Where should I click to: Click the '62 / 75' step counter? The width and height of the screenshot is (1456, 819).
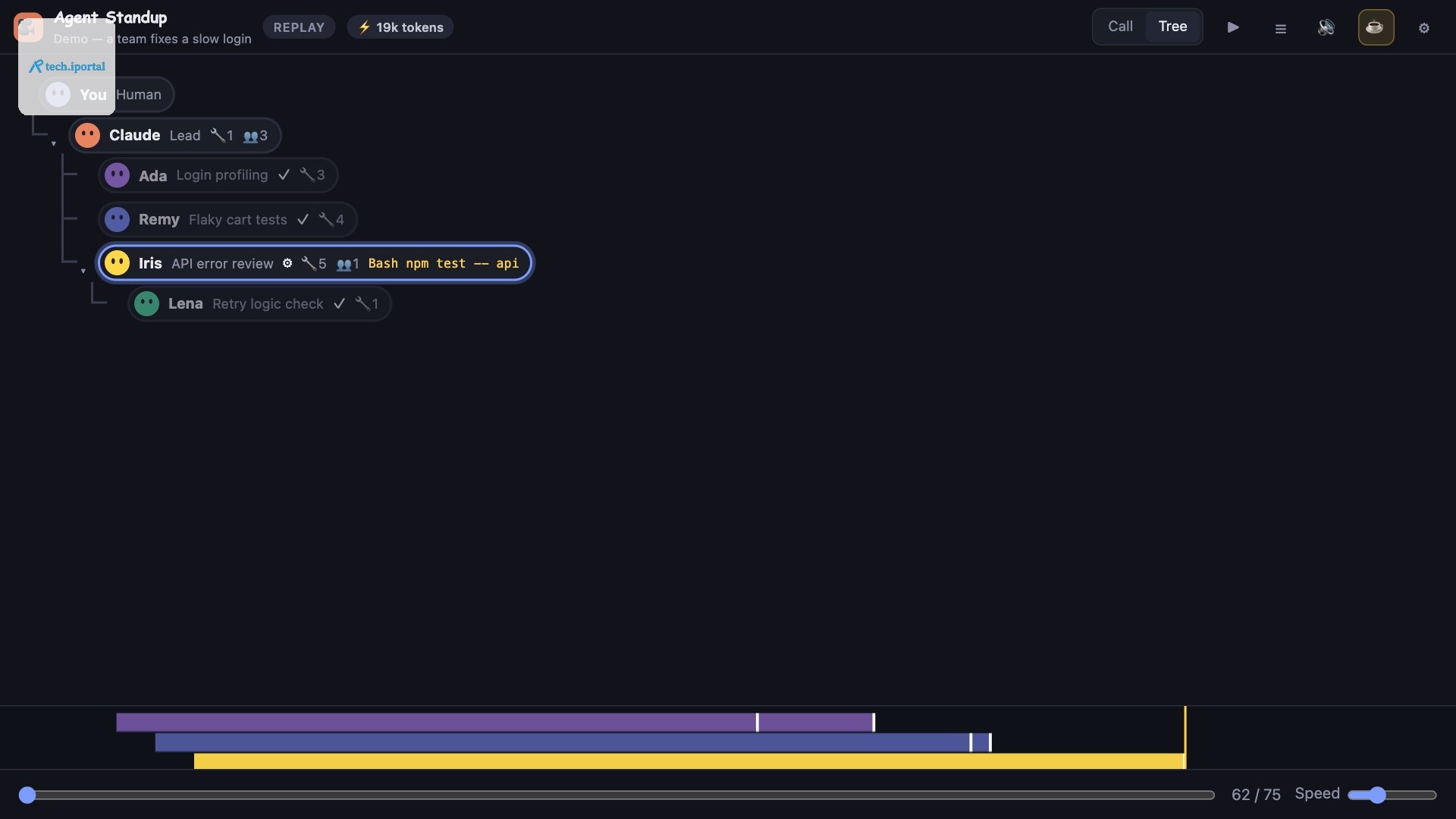point(1256,795)
